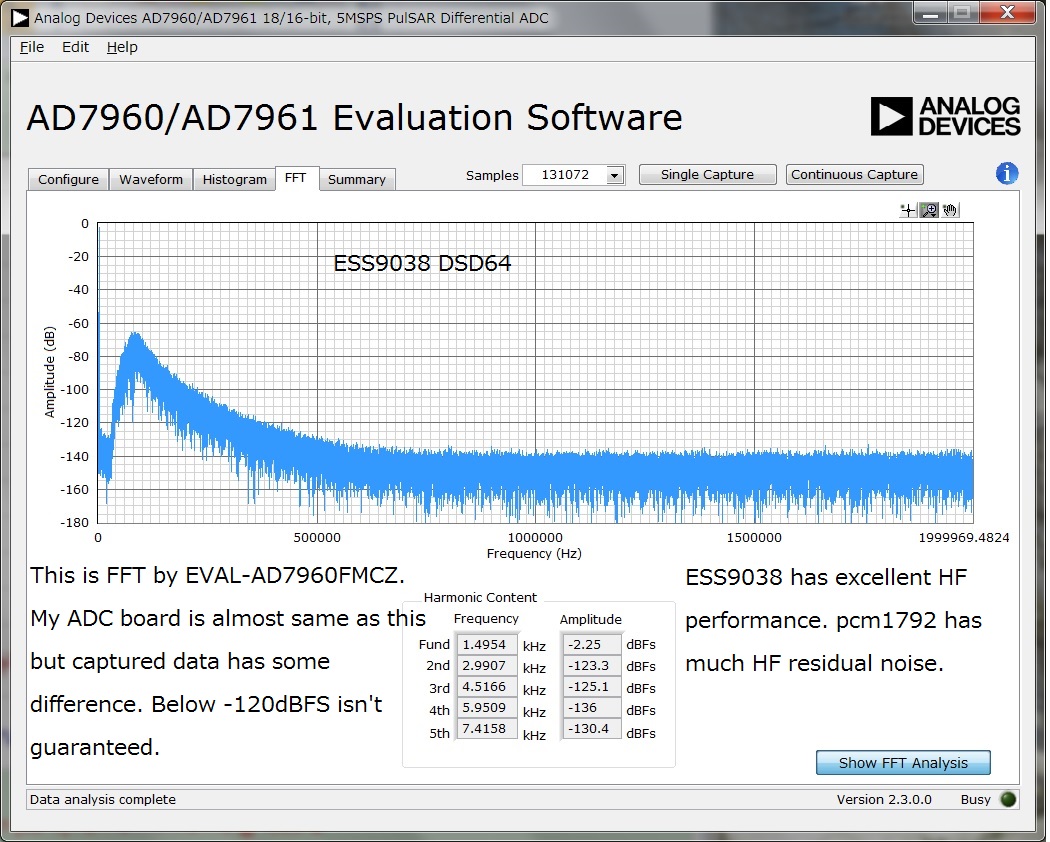Click the y-axis top label 0

(x=84, y=224)
